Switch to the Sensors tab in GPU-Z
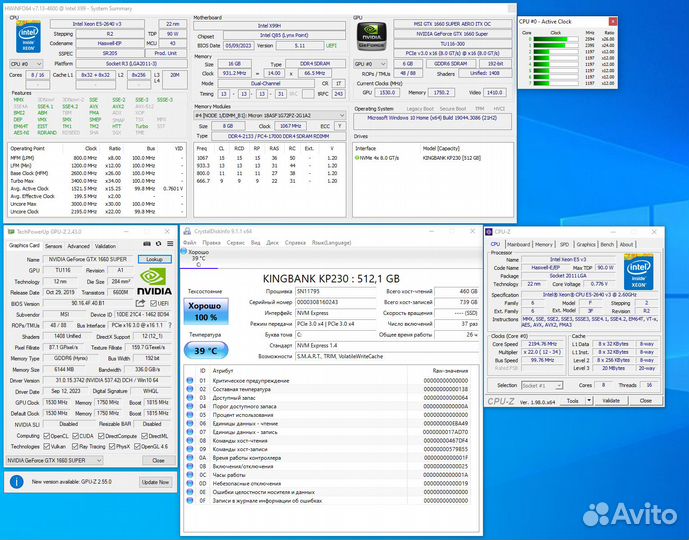Screen dimensions: 689x540 coord(54,245)
